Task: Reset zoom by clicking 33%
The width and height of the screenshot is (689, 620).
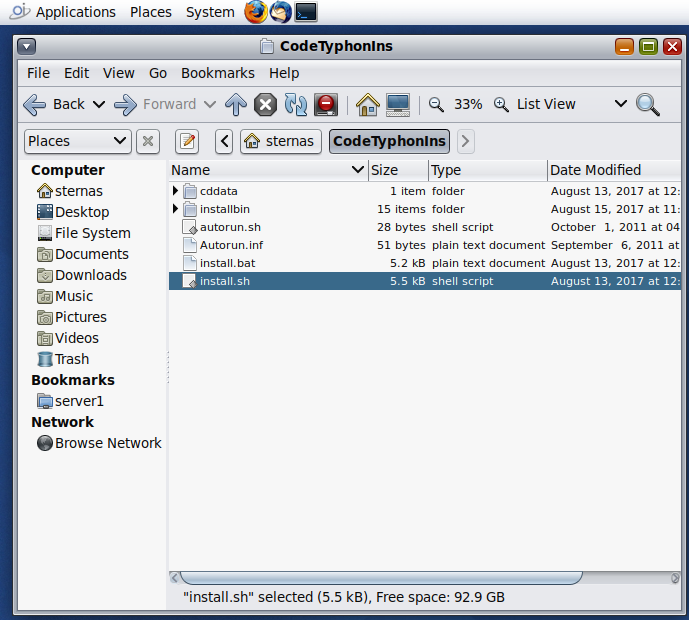Action: pyautogui.click(x=468, y=105)
